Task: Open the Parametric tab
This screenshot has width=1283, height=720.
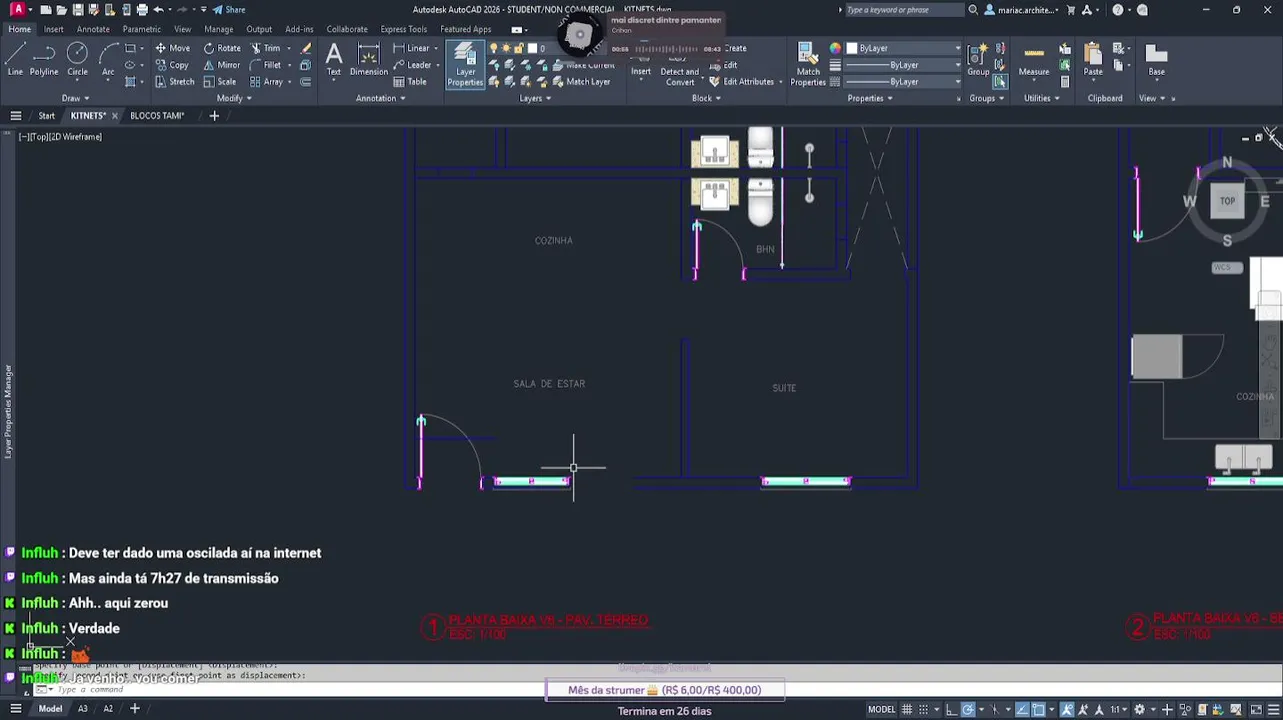Action: pos(142,29)
